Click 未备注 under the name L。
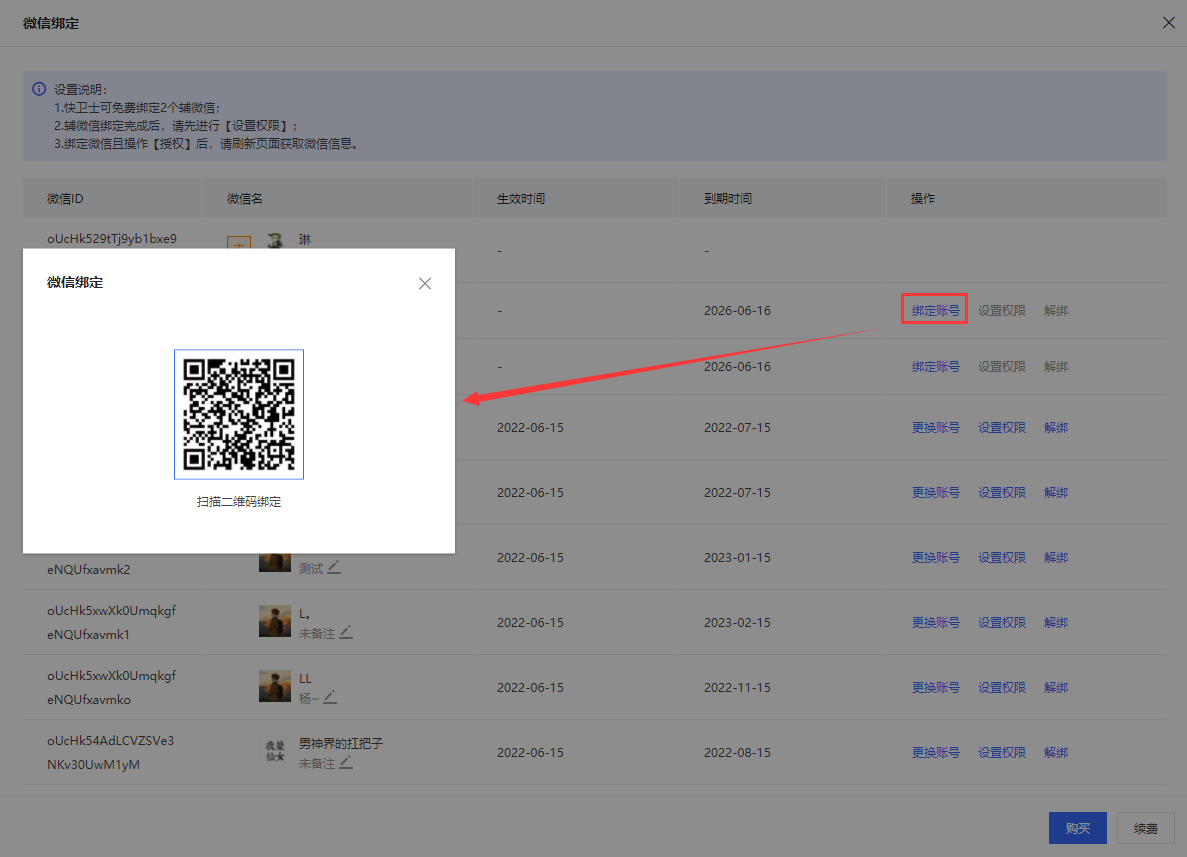1187x857 pixels. coord(316,633)
